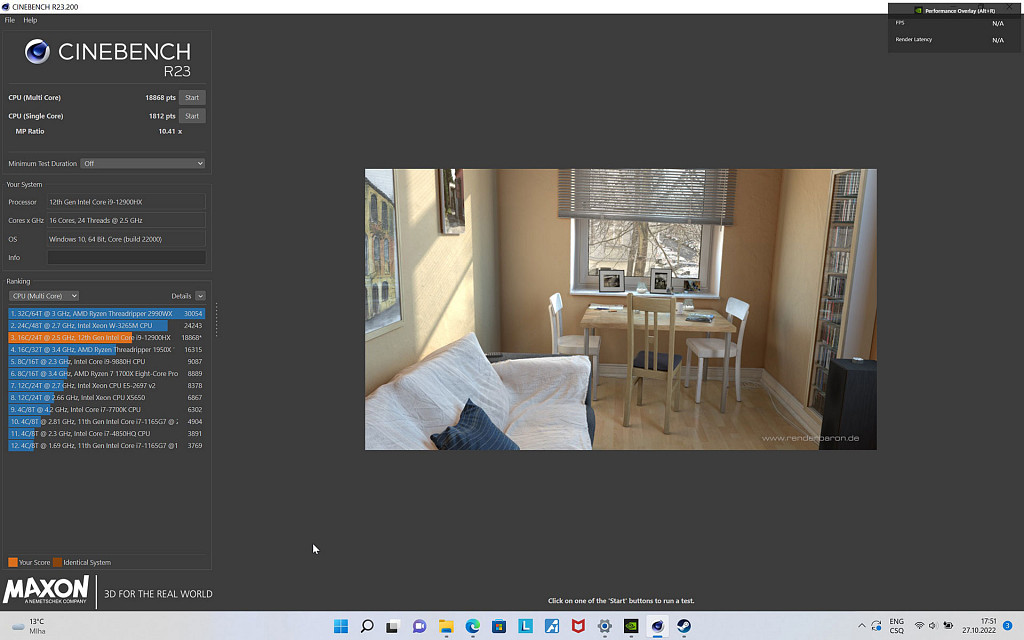This screenshot has height=640, width=1024.
Task: Open Steam from the taskbar
Action: point(684,626)
